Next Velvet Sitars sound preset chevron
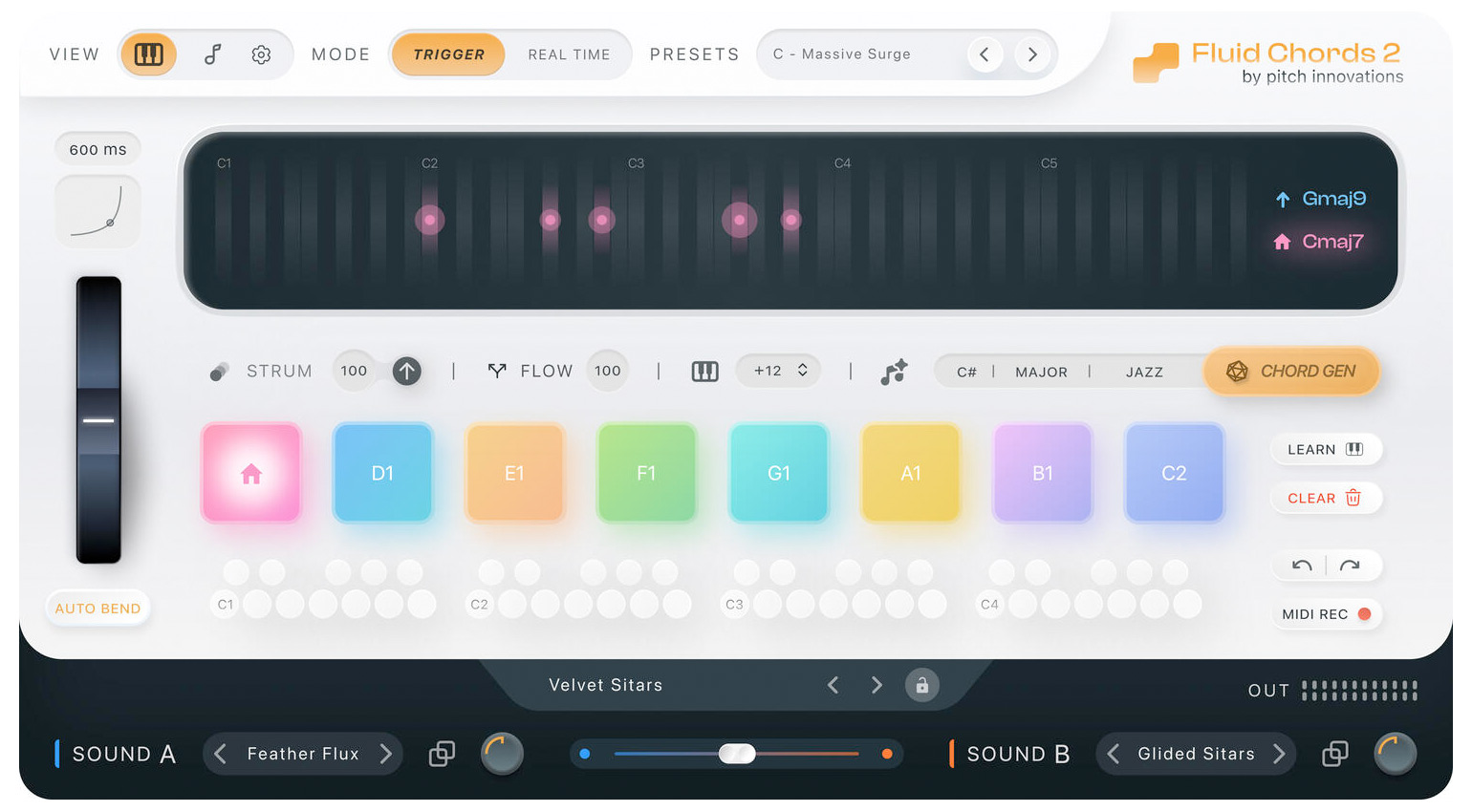This screenshot has width=1472, height=812. tap(877, 685)
